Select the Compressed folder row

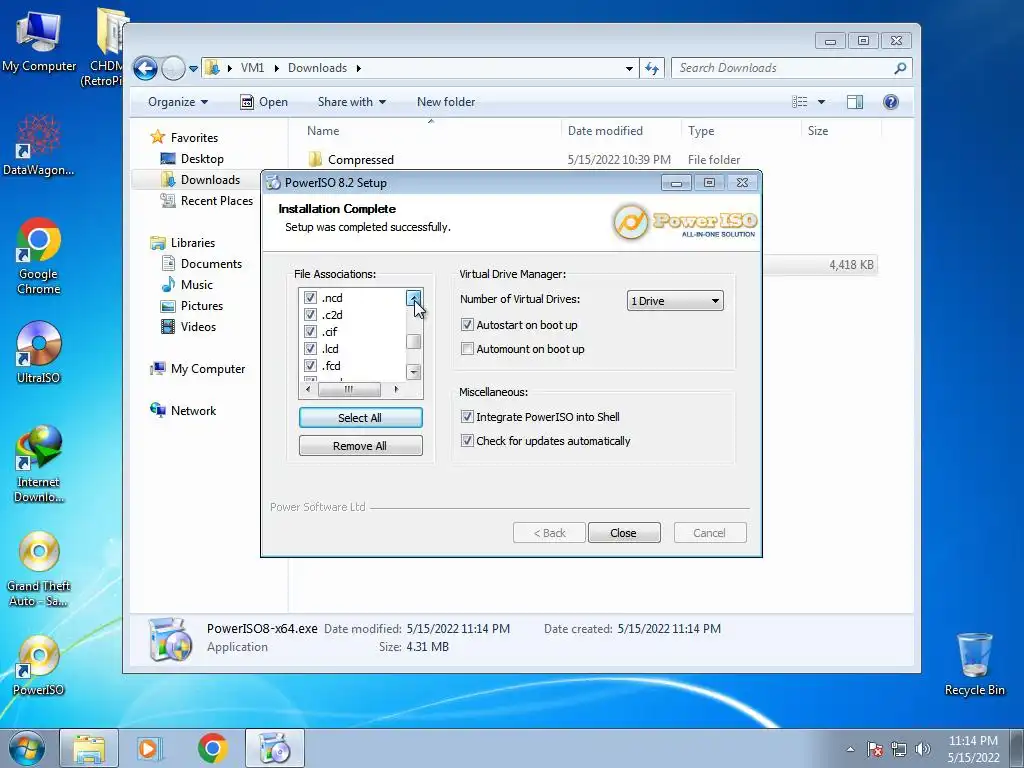tap(591, 159)
